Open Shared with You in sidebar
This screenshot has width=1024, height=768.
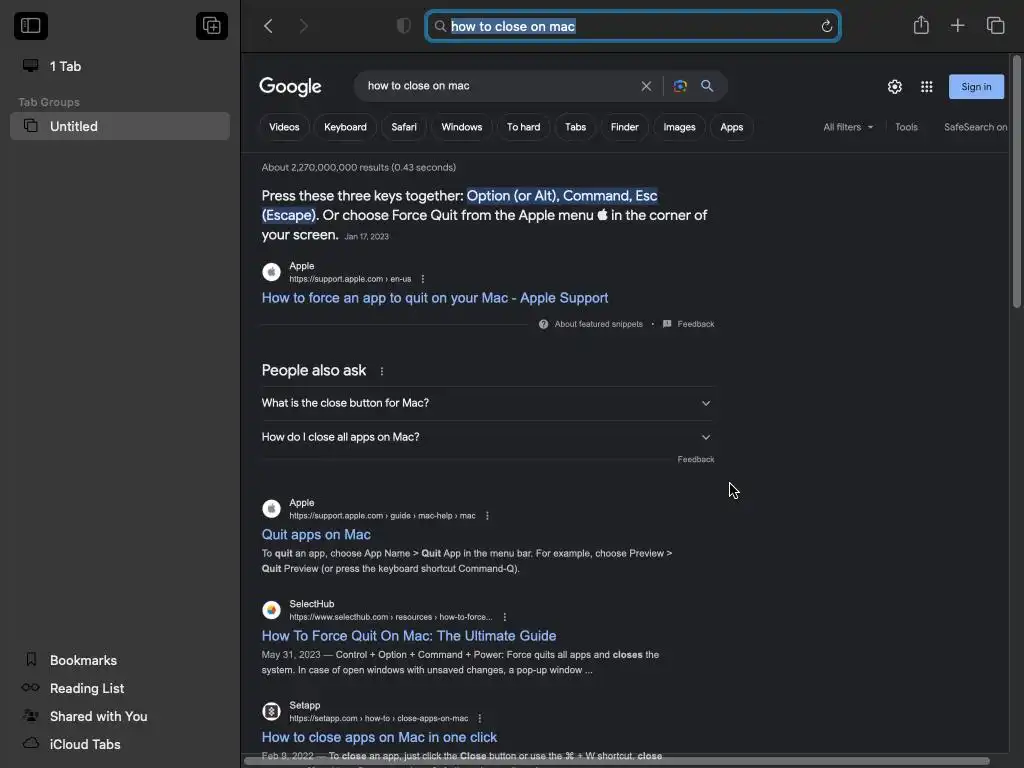pos(98,716)
